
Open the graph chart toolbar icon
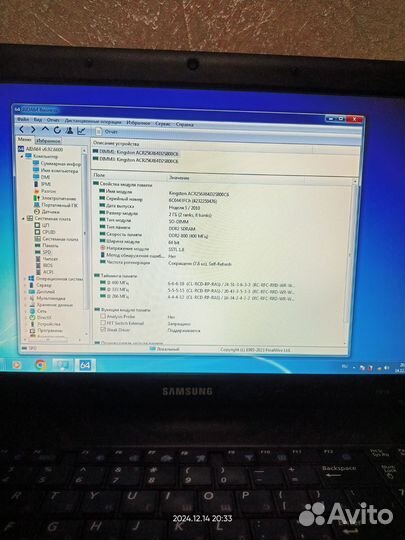(x=81, y=131)
